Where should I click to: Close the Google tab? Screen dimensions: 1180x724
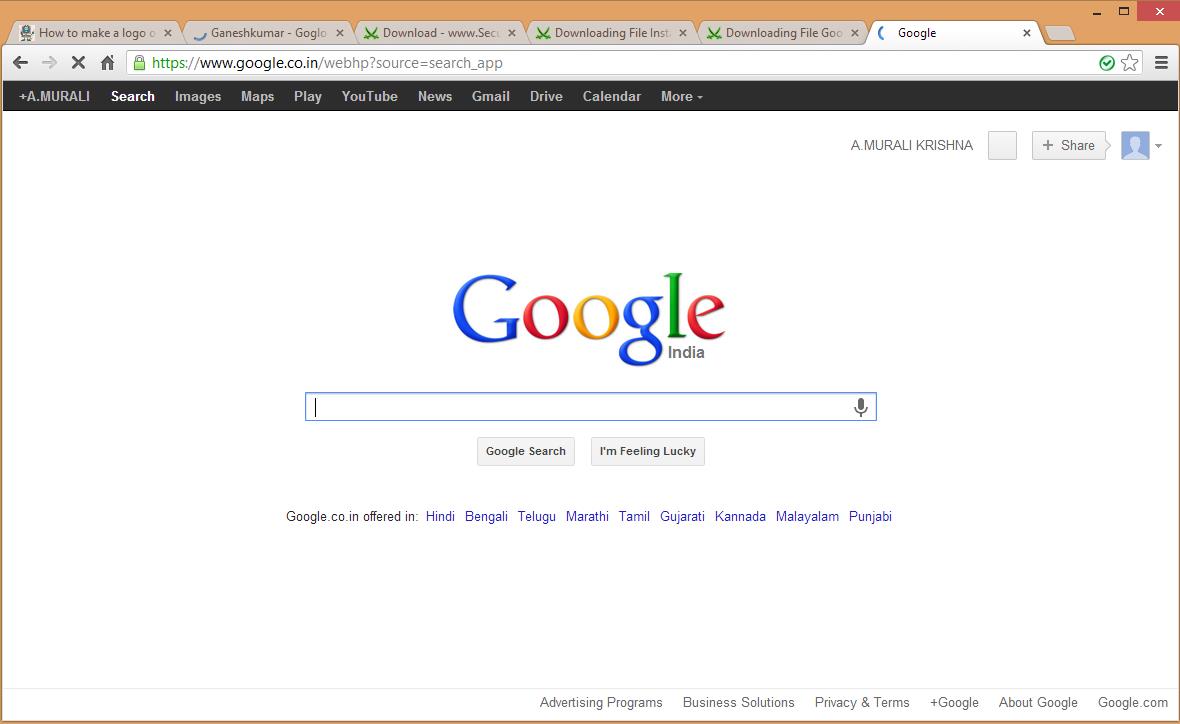tap(1026, 33)
